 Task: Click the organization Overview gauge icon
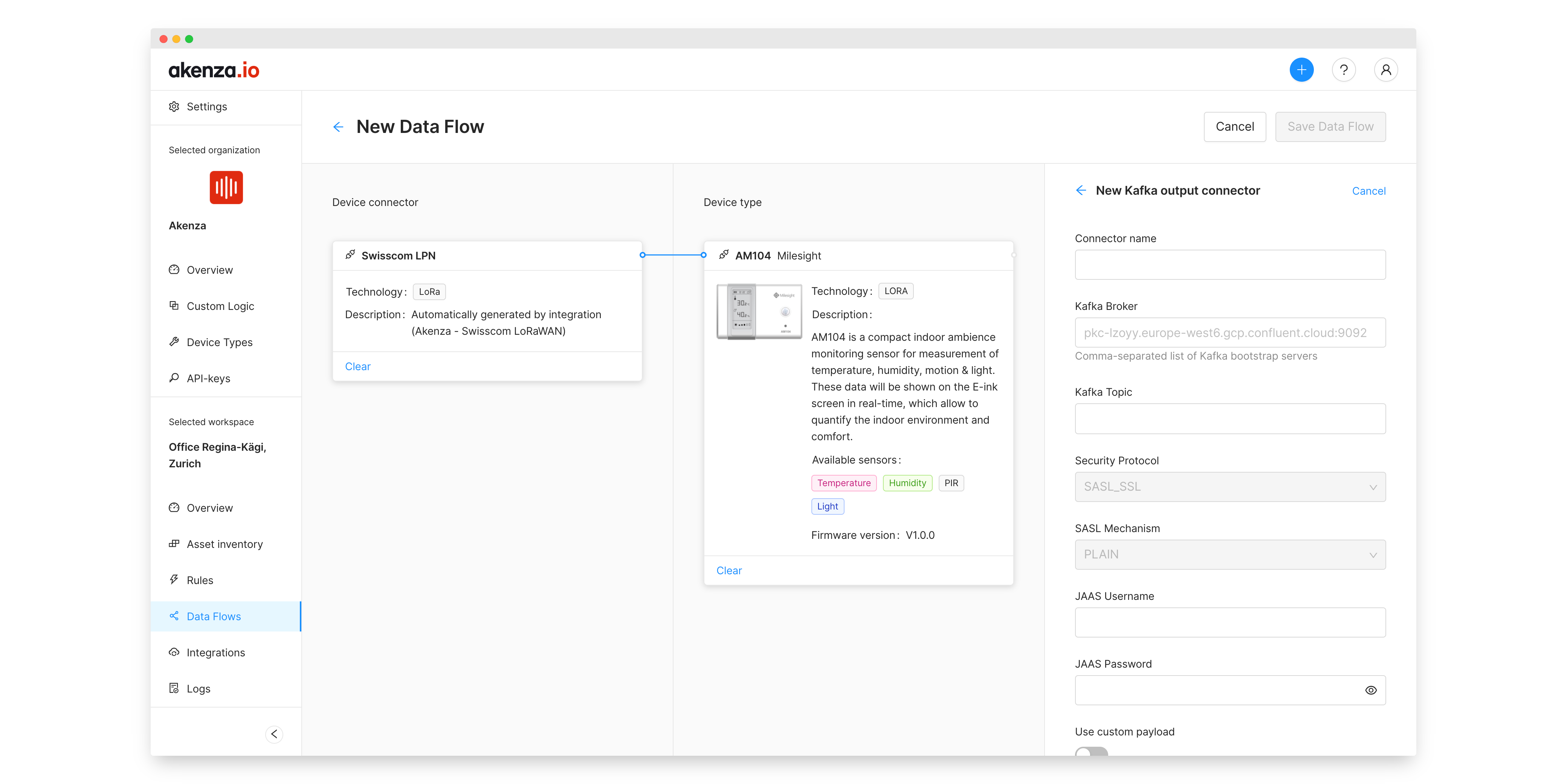tap(174, 270)
